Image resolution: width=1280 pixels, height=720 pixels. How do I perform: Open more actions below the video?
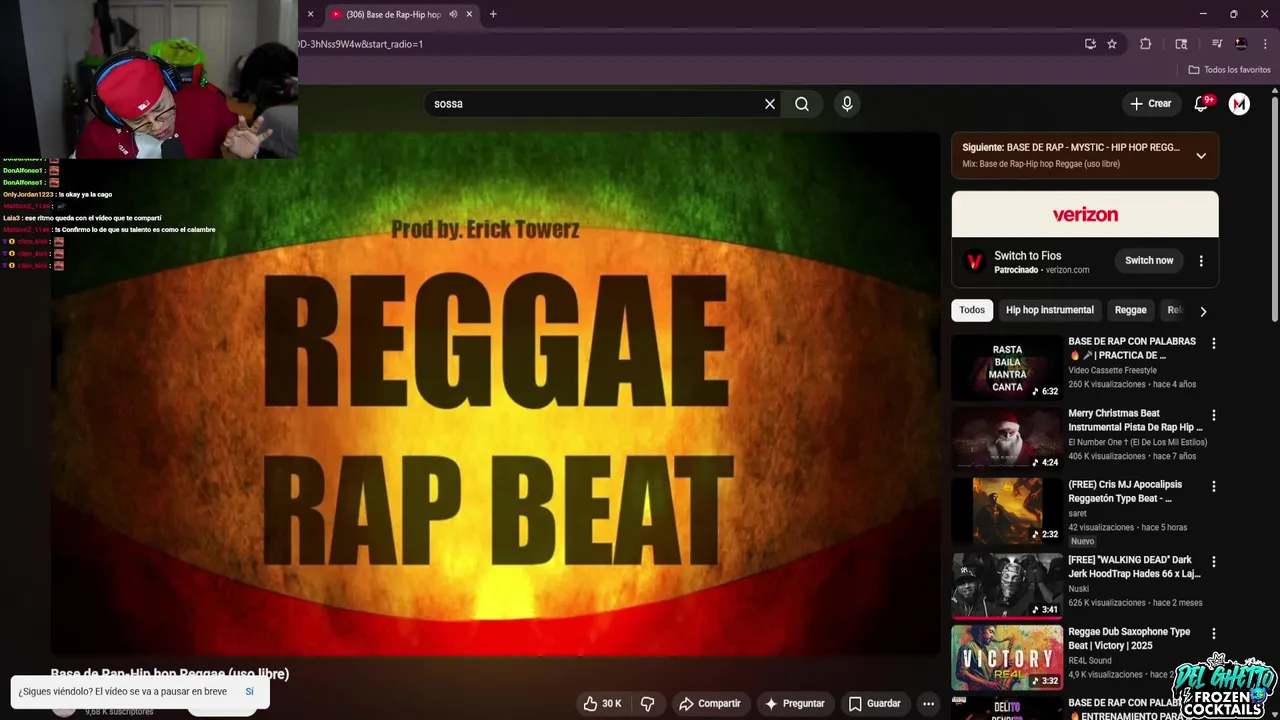tap(928, 704)
